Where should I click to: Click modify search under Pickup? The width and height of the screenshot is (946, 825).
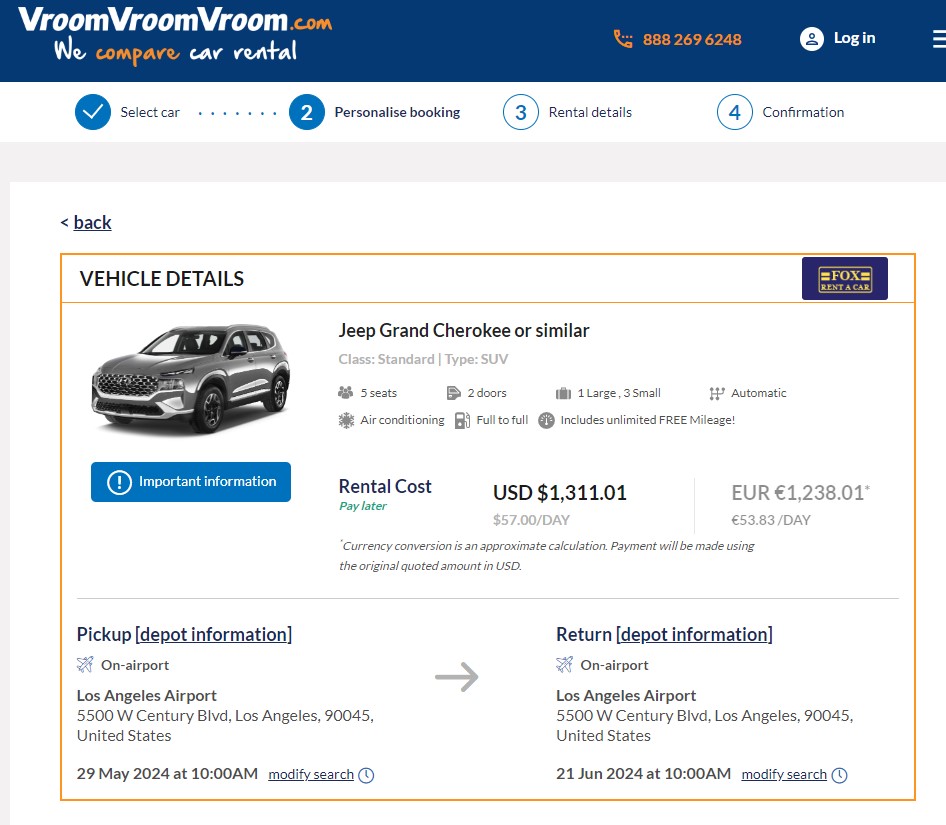click(311, 774)
